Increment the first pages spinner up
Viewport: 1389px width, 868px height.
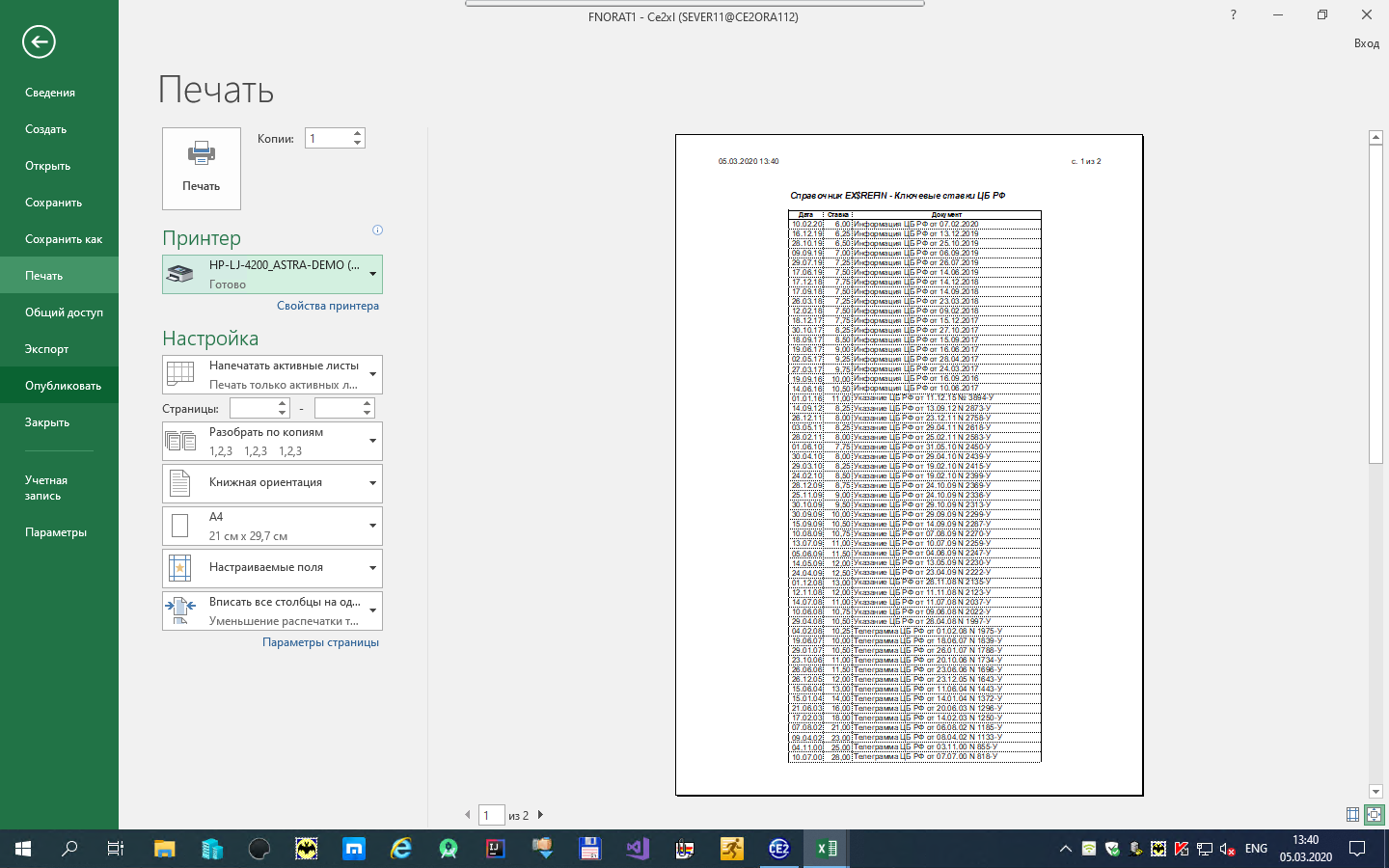283,404
